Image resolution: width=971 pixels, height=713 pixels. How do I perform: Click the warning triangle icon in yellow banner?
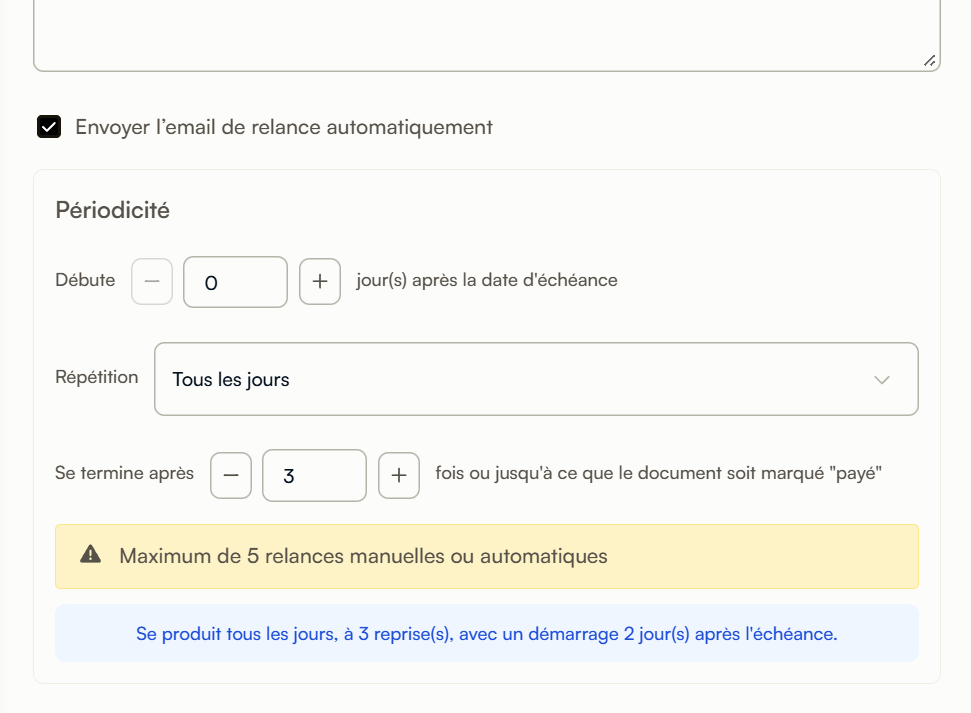[90, 554]
